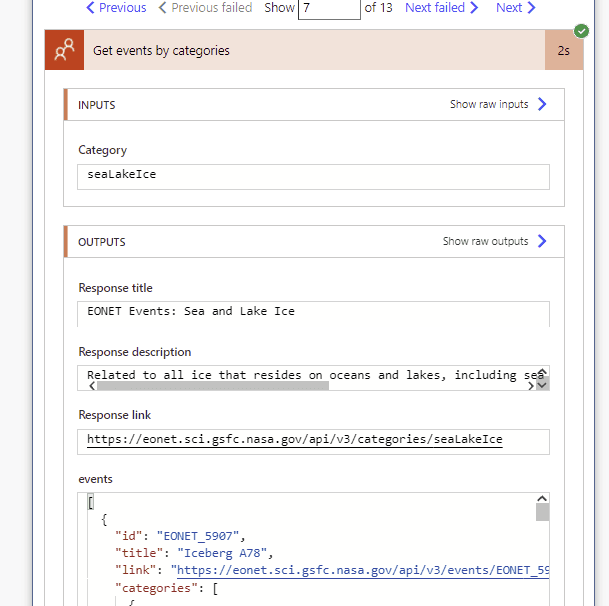Click events box scrollbar up arrow

[x=542, y=498]
